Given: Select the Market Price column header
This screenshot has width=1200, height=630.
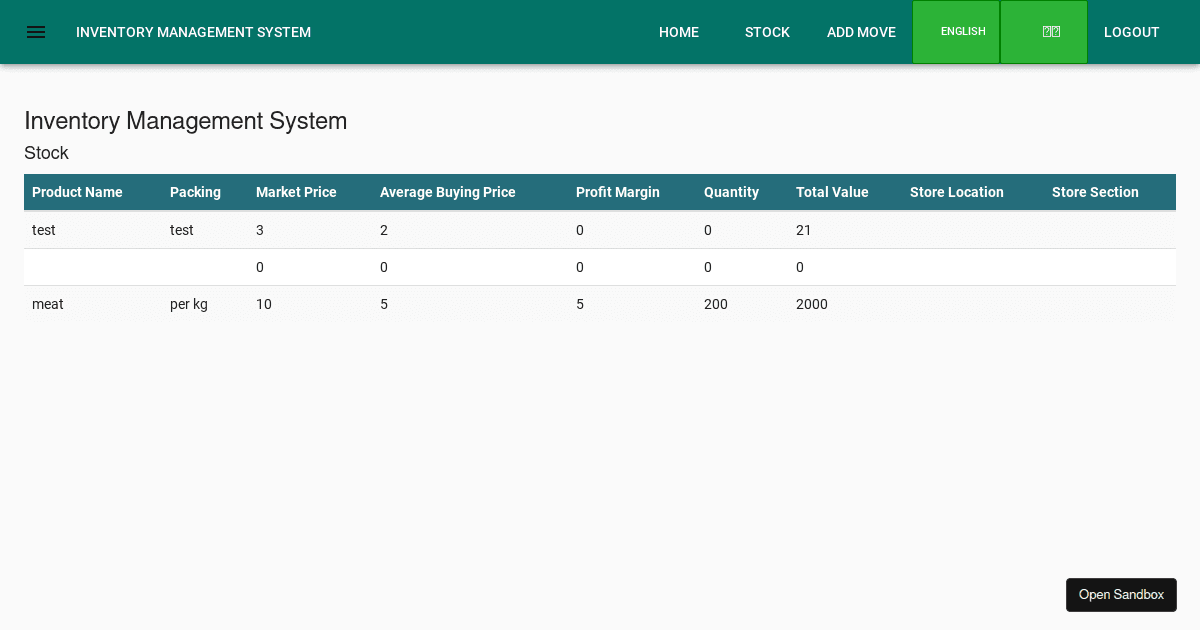Looking at the screenshot, I should (x=296, y=192).
